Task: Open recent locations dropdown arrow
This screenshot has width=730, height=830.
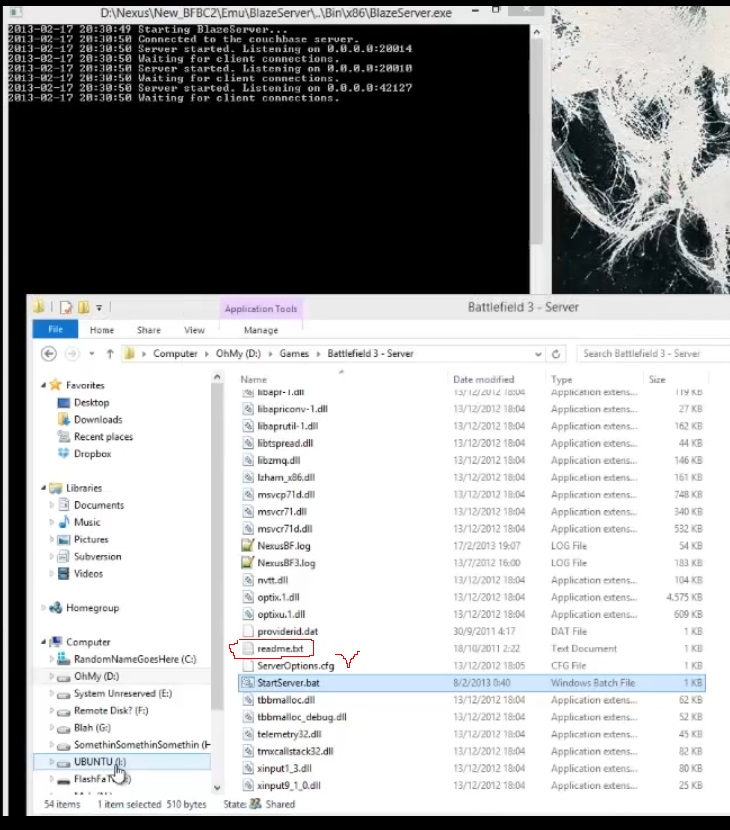Action: [92, 354]
